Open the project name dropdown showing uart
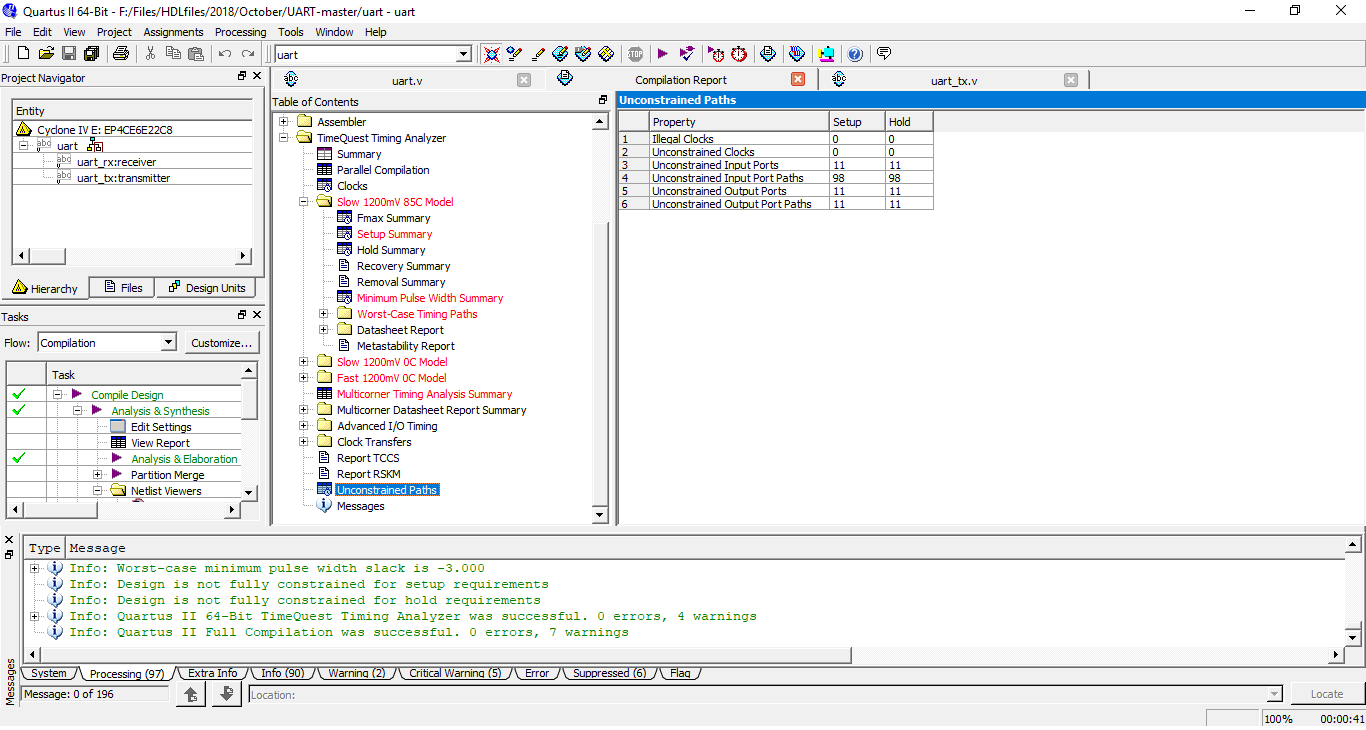Viewport: 1366px width, 730px height. (x=464, y=54)
